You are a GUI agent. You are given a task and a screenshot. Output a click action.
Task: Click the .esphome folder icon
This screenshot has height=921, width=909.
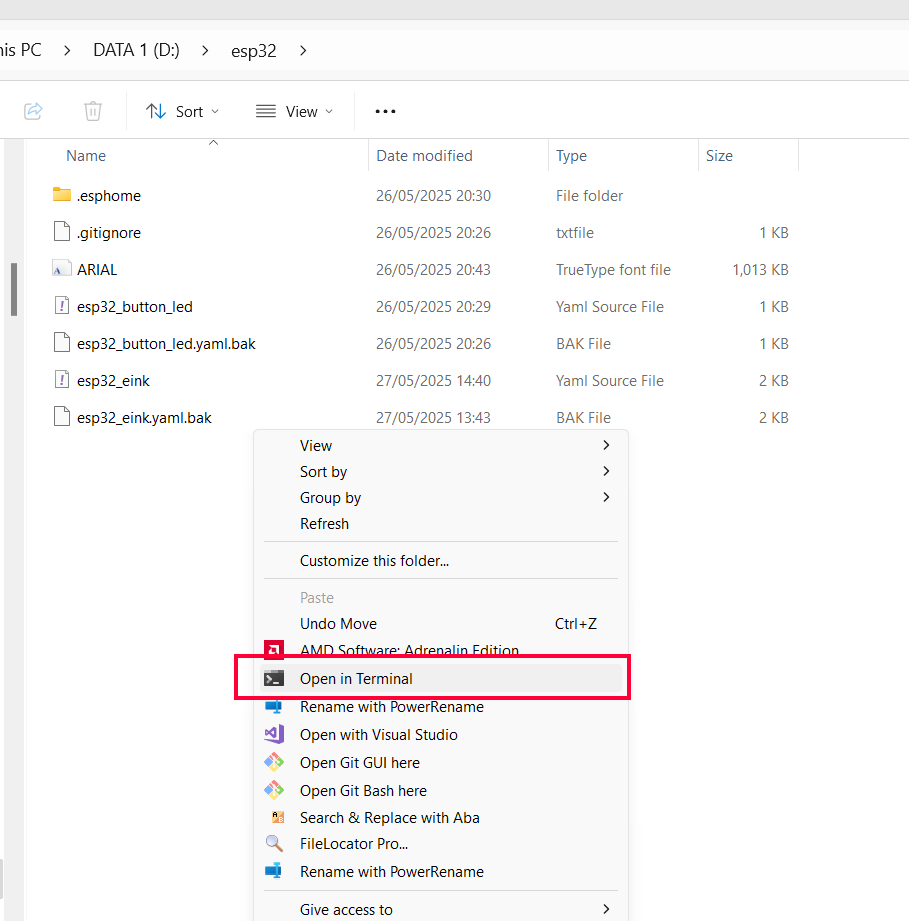(x=62, y=194)
